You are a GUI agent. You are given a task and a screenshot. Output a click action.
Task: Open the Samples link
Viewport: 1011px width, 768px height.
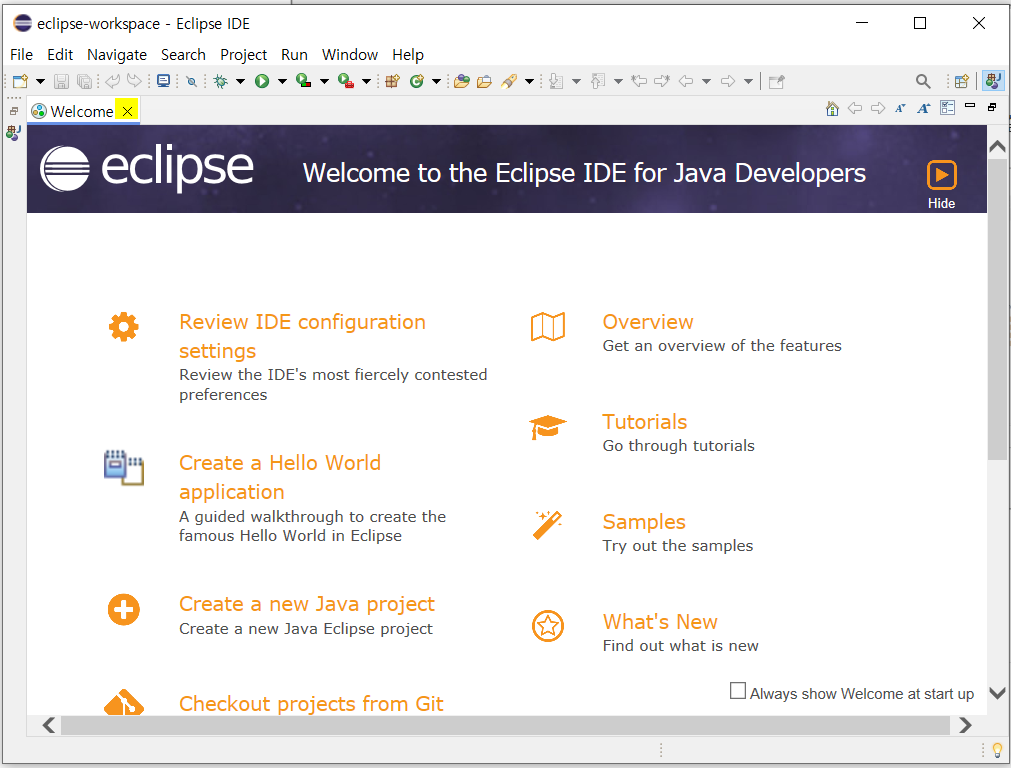point(643,522)
